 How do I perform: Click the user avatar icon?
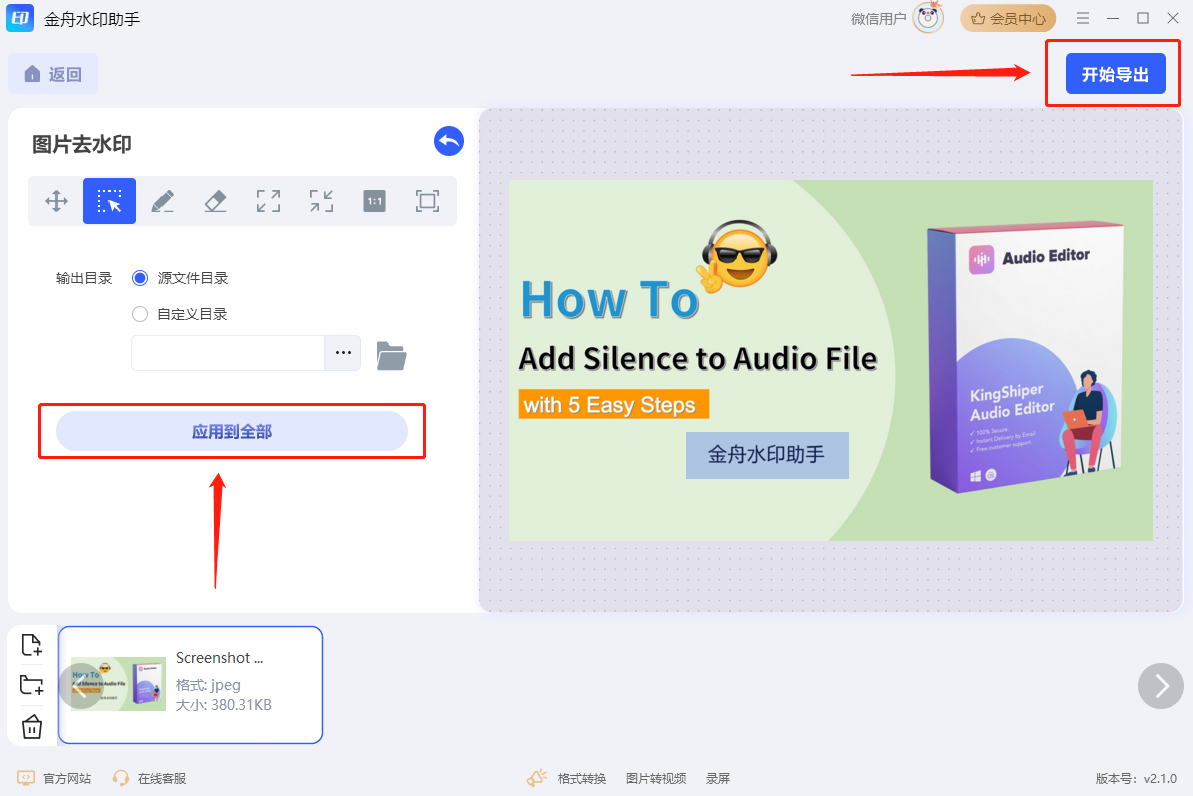pyautogui.click(x=928, y=18)
